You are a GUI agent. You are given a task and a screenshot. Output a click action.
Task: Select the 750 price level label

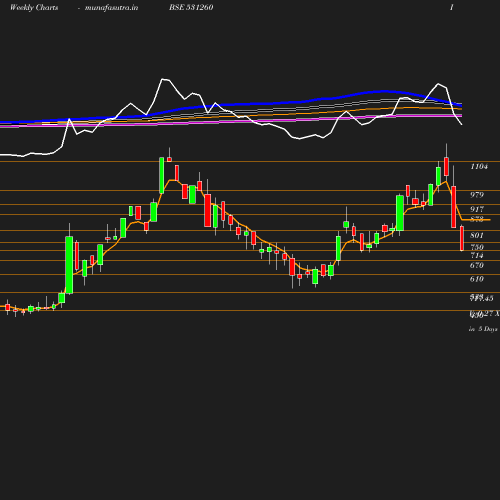coord(477,247)
